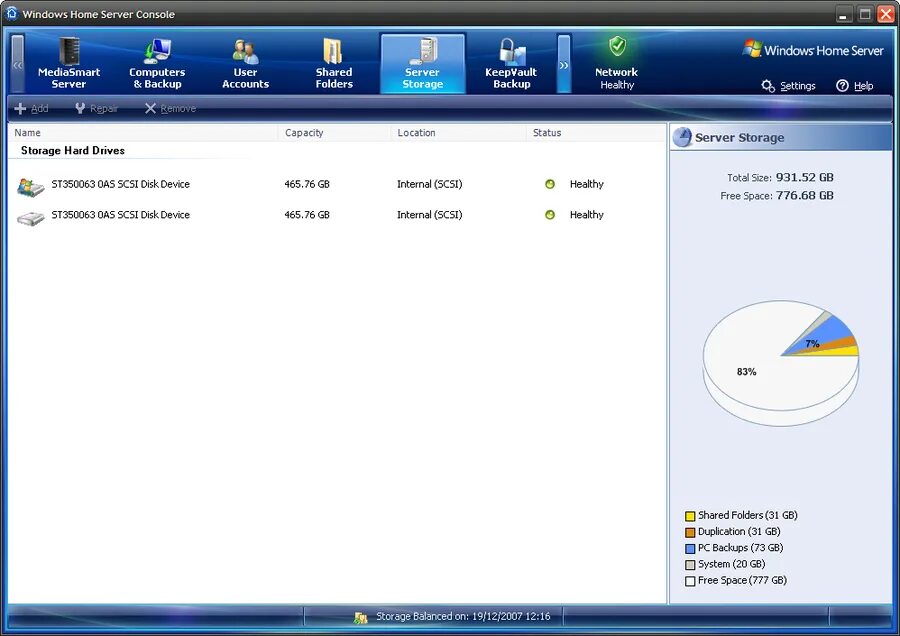This screenshot has height=636, width=900.
Task: Switch to Computers & Backup tab
Action: [157, 63]
